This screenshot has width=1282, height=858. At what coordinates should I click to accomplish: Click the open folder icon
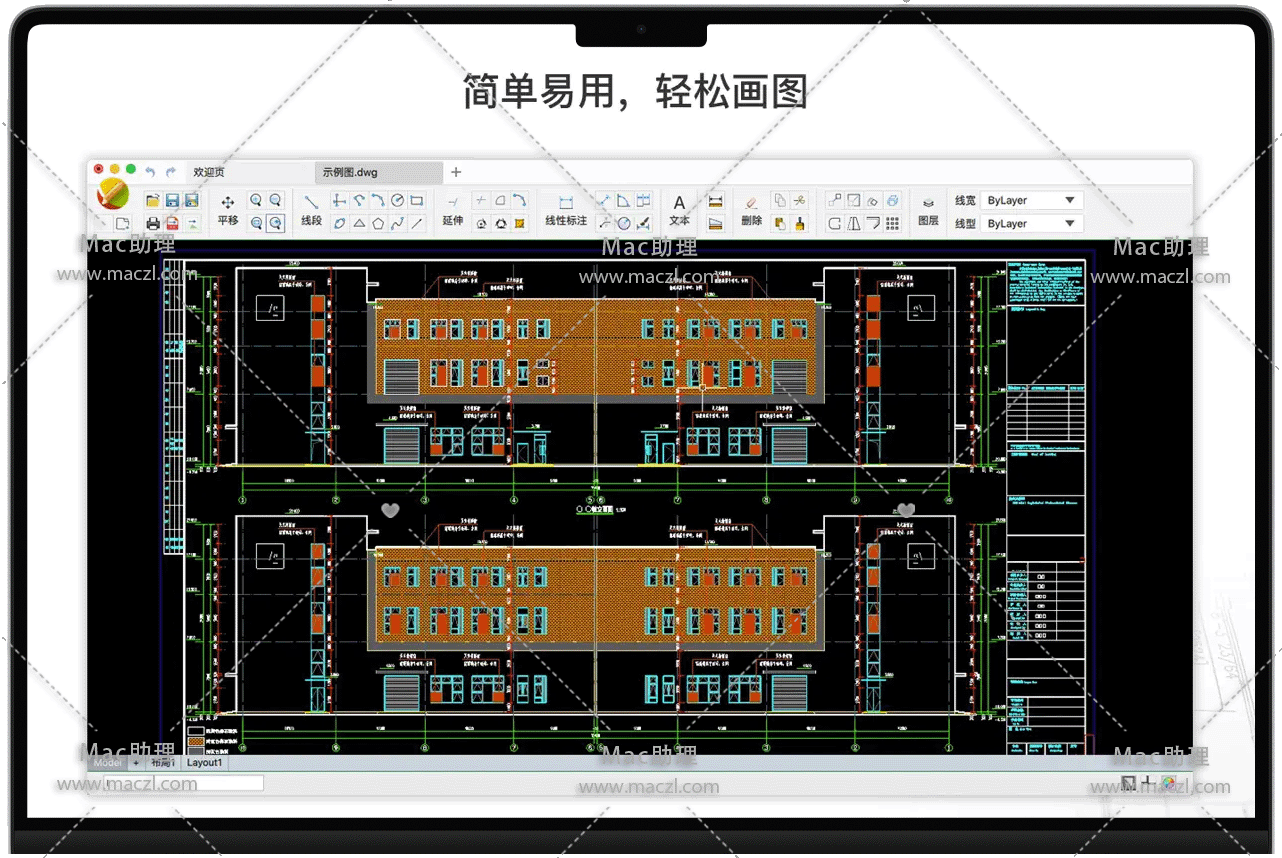pyautogui.click(x=152, y=201)
